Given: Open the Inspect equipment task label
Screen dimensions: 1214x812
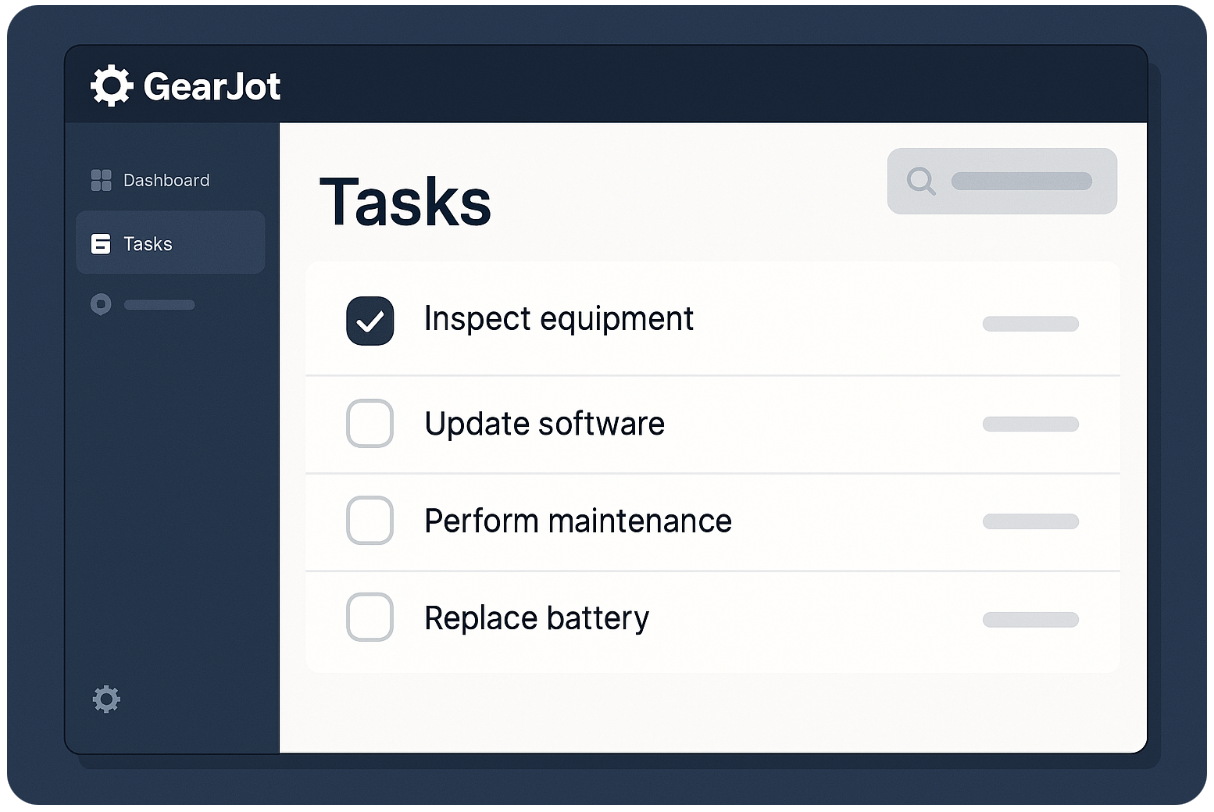Looking at the screenshot, I should click(559, 319).
